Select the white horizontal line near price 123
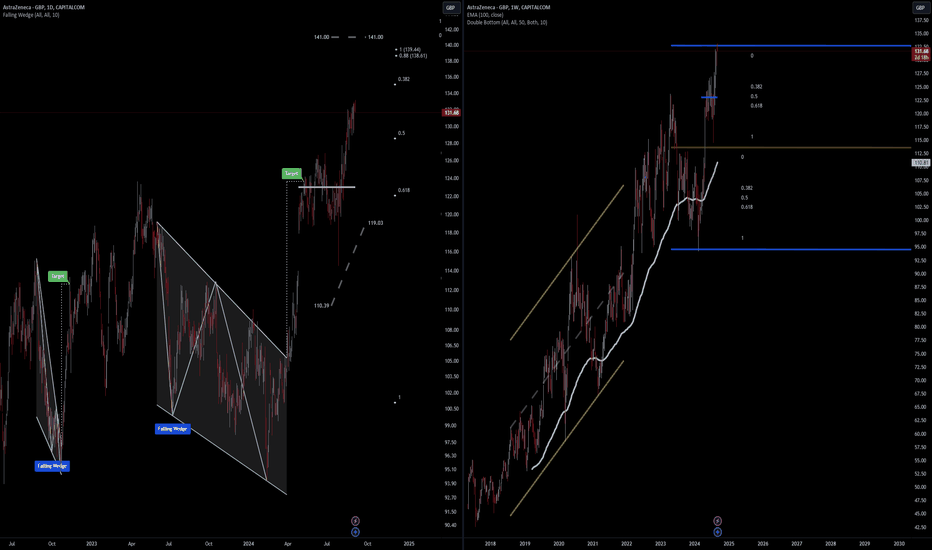Image resolution: width=932 pixels, height=550 pixels. [x=326, y=187]
